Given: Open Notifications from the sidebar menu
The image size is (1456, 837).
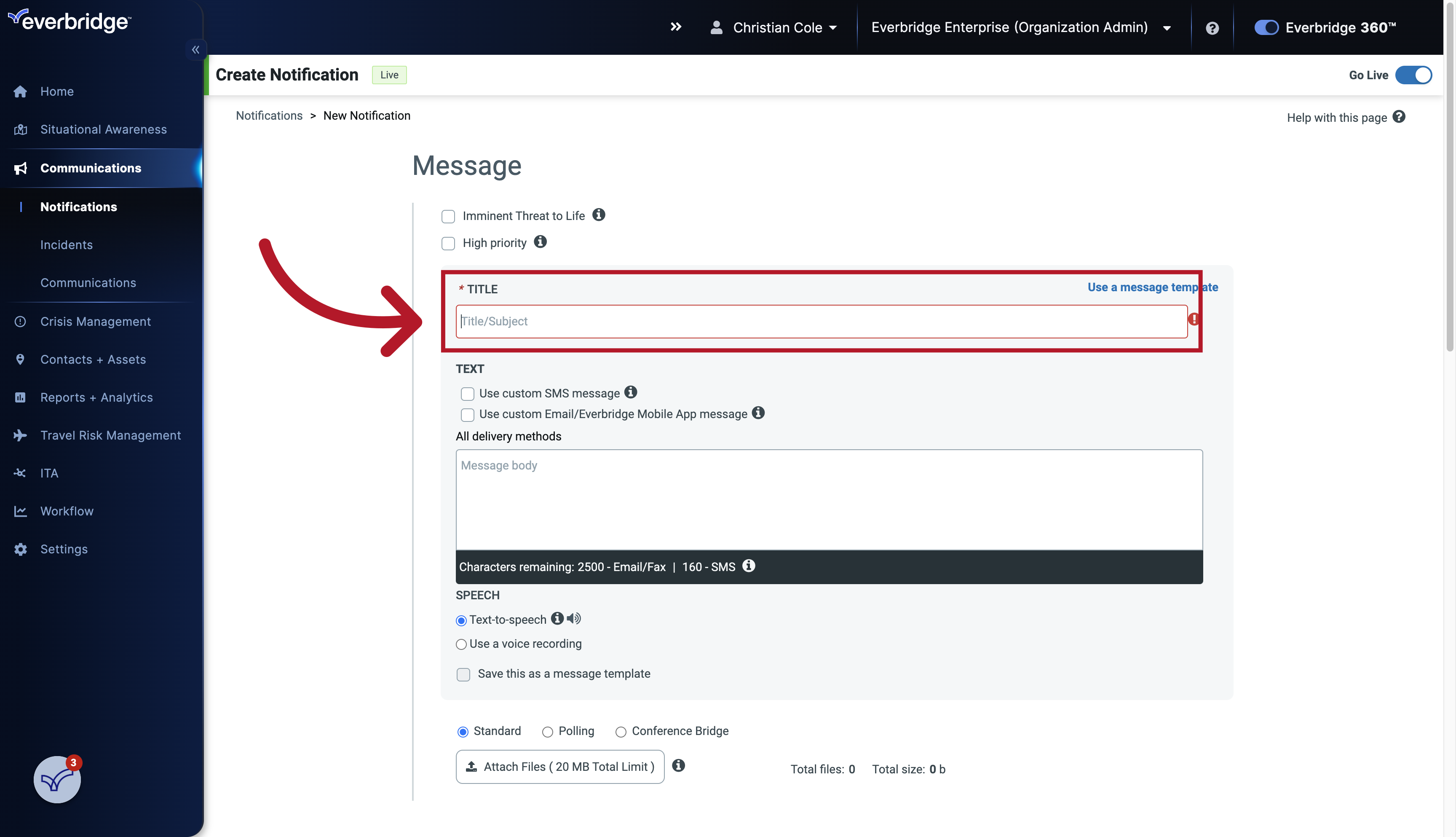Looking at the screenshot, I should 79,207.
